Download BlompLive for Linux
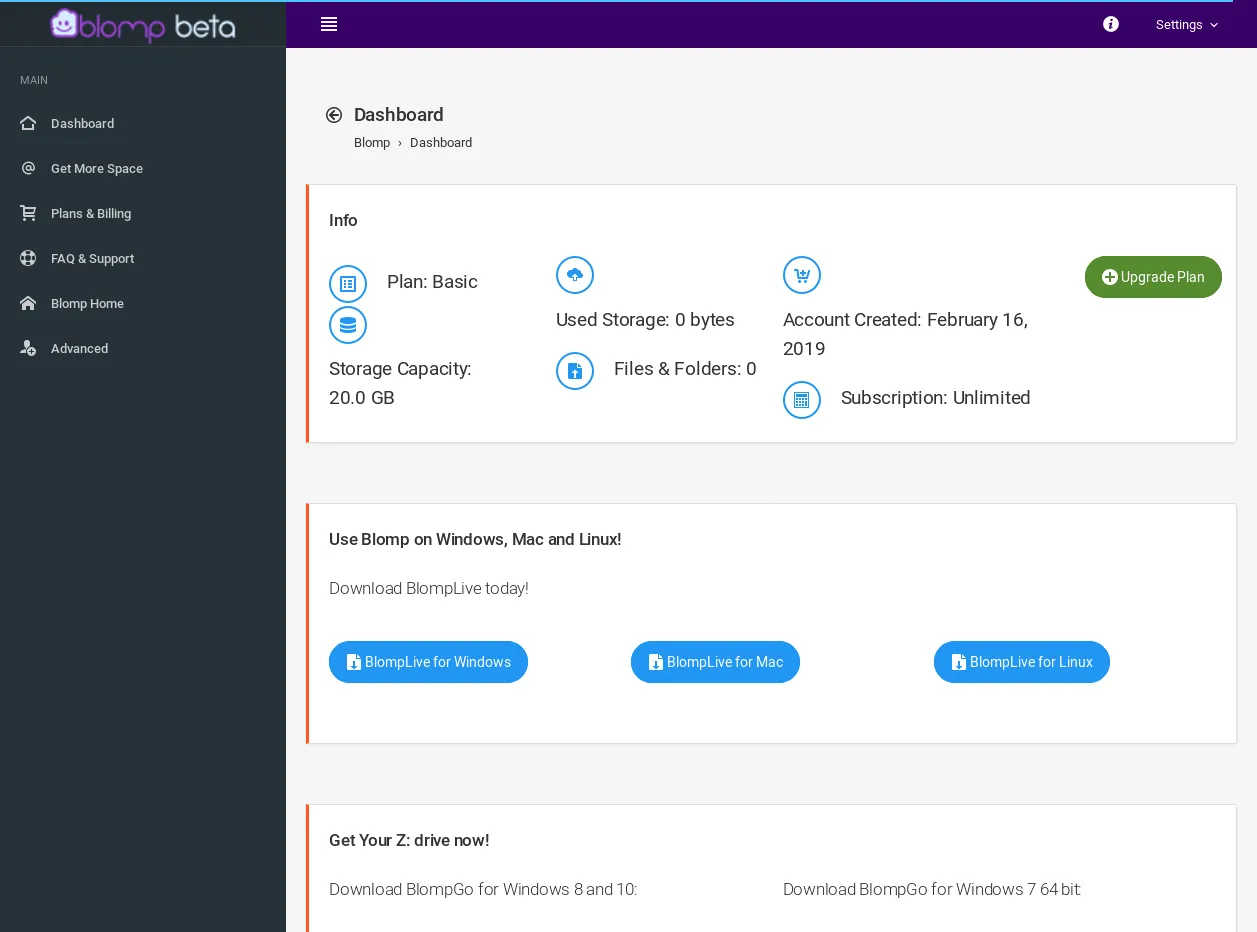This screenshot has height=932, width=1257. [x=1021, y=662]
